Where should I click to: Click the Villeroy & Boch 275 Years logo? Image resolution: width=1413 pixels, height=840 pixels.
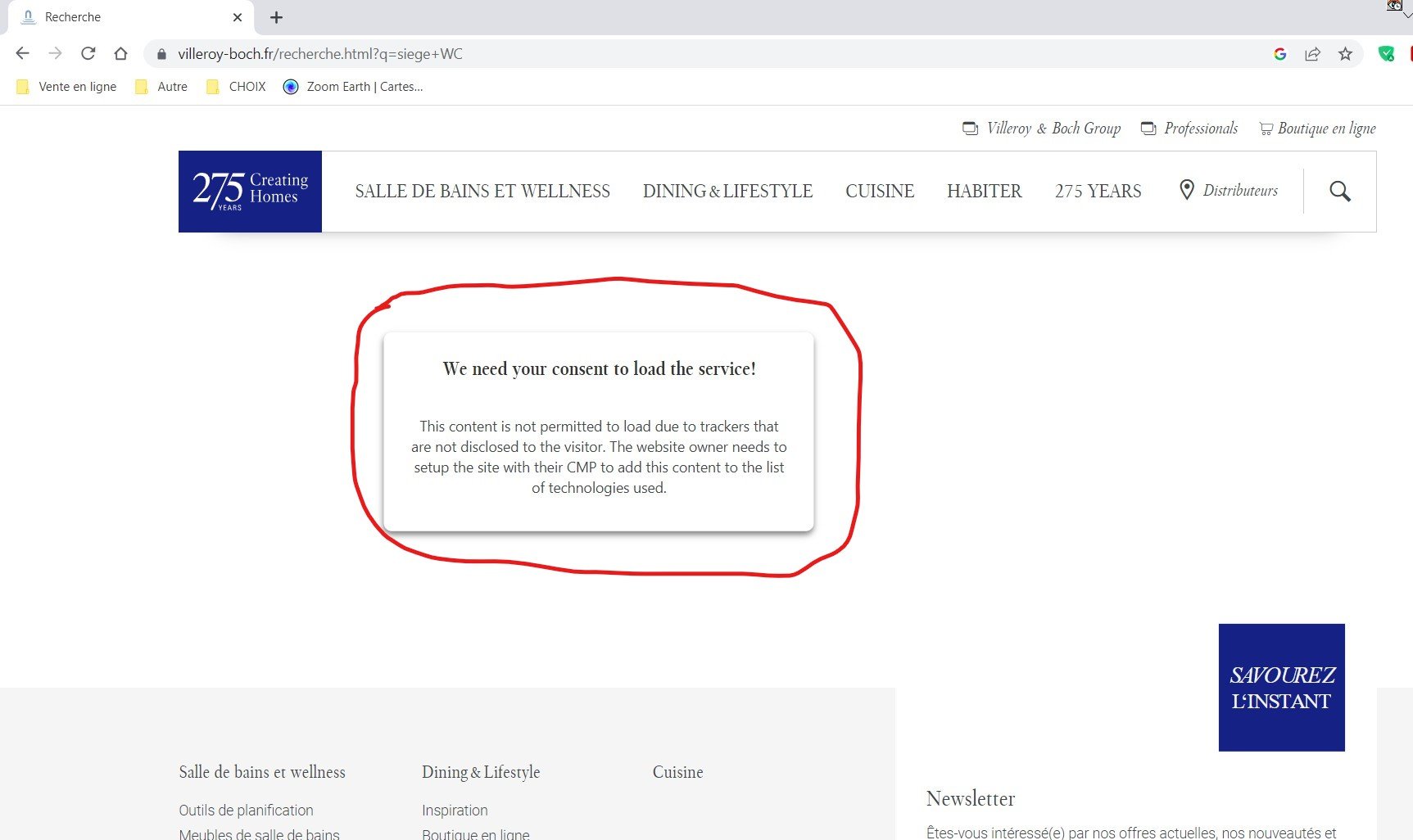(250, 191)
